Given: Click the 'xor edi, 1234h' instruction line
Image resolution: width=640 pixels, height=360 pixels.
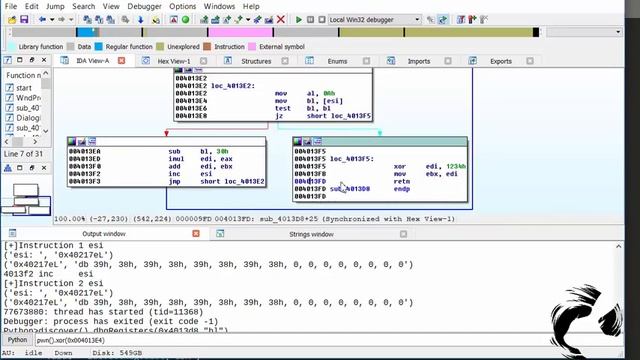Looking at the screenshot, I should (x=380, y=167).
